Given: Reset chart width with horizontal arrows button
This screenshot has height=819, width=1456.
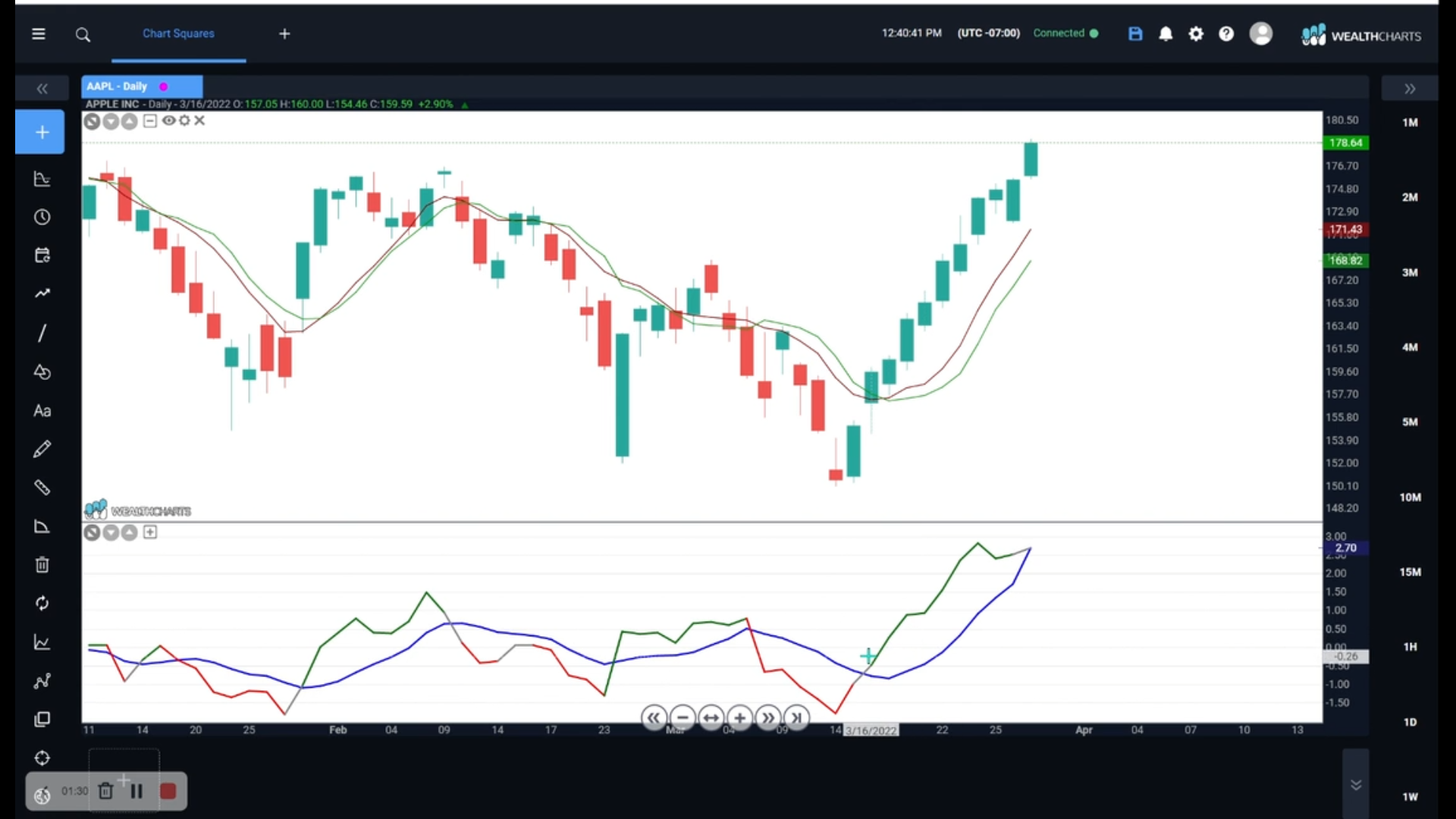Looking at the screenshot, I should click(x=711, y=717).
